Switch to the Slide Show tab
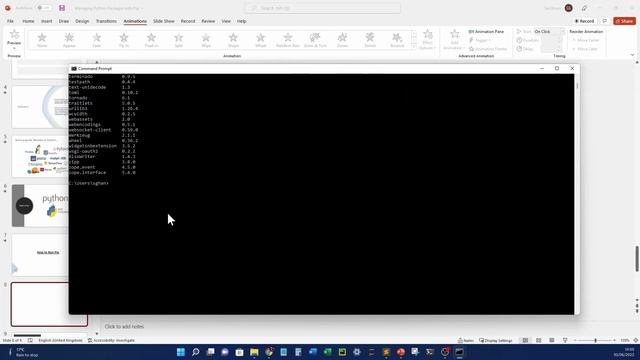The height and width of the screenshot is (360, 640). 164,21
